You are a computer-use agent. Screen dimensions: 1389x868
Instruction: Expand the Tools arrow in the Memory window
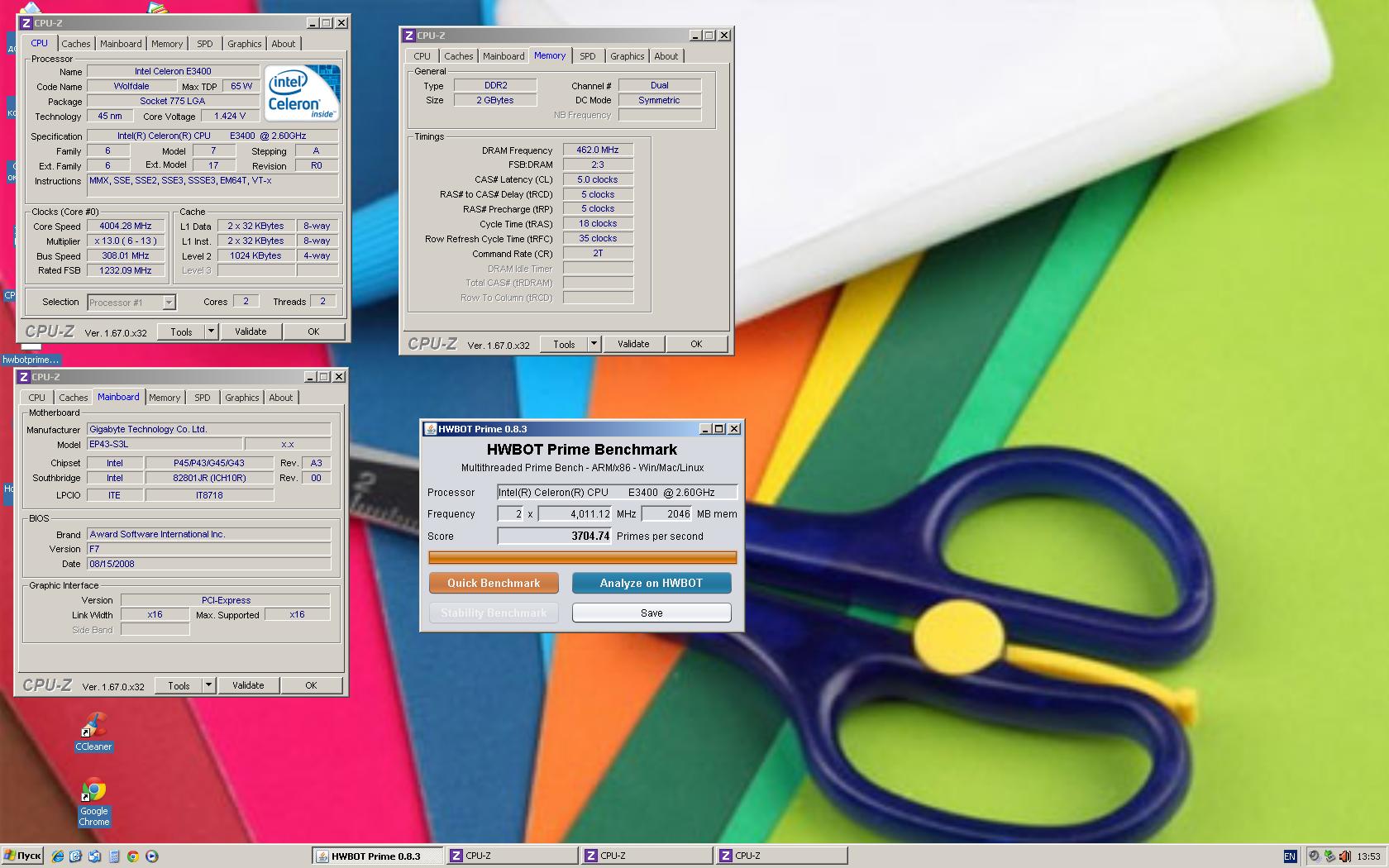tap(594, 344)
